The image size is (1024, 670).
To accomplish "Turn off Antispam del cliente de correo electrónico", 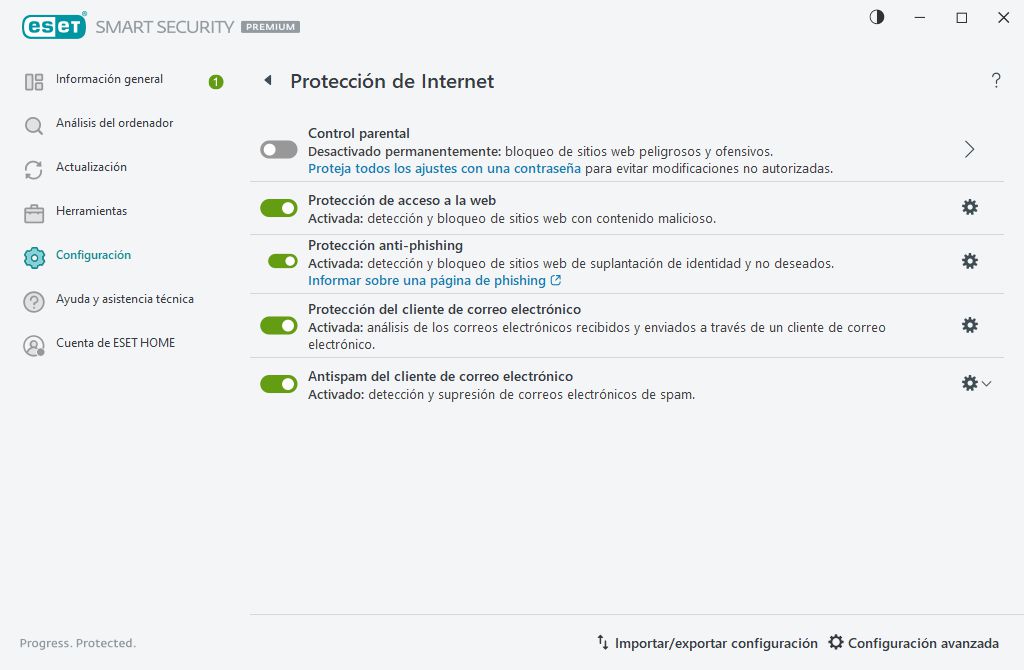I will [x=278, y=383].
